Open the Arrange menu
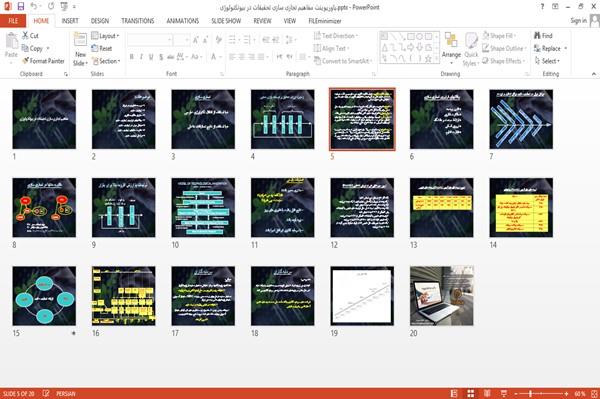Image resolution: width=600 pixels, height=399 pixels. 451,46
